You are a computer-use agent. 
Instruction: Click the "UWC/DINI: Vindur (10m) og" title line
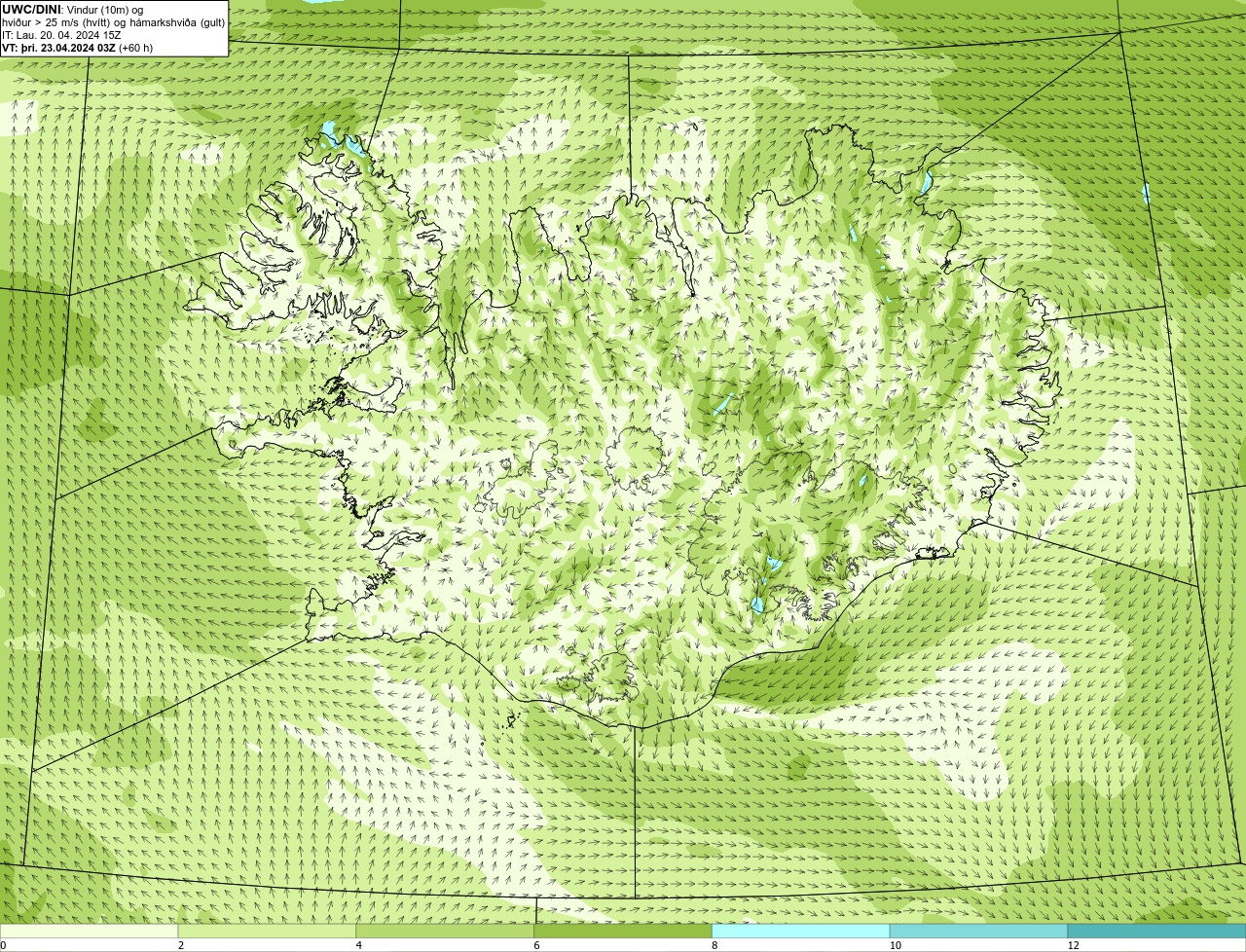(73, 10)
